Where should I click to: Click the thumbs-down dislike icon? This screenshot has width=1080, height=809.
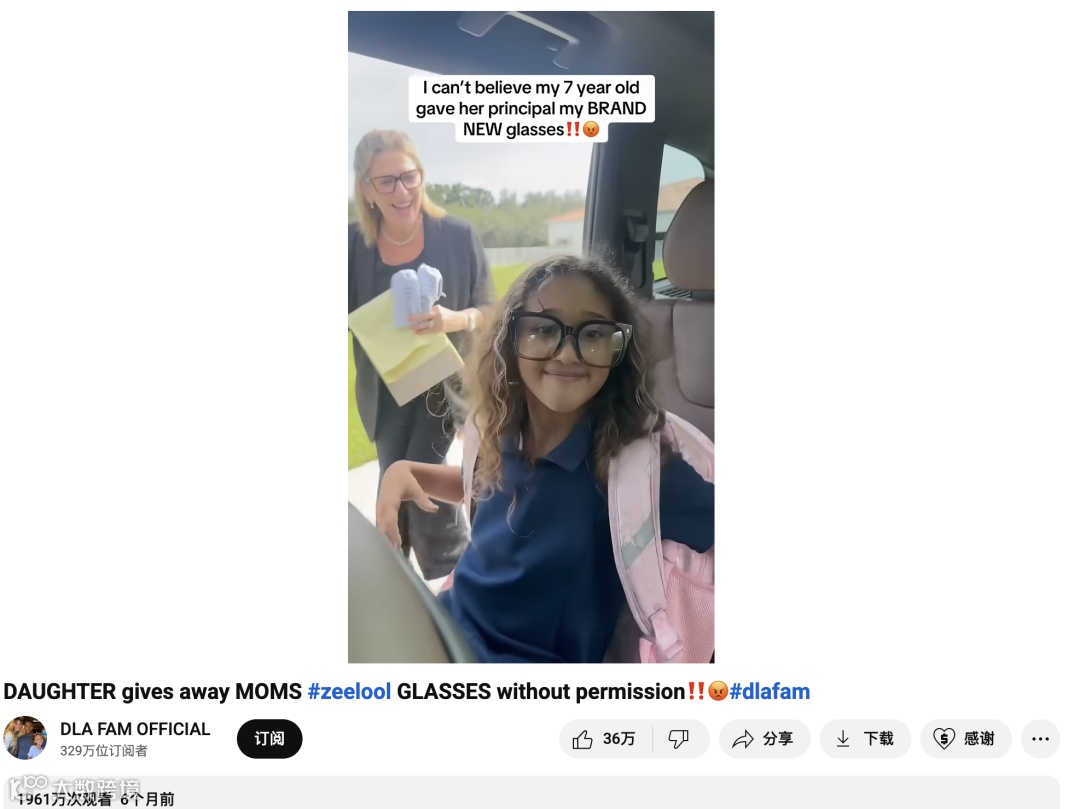coord(678,739)
